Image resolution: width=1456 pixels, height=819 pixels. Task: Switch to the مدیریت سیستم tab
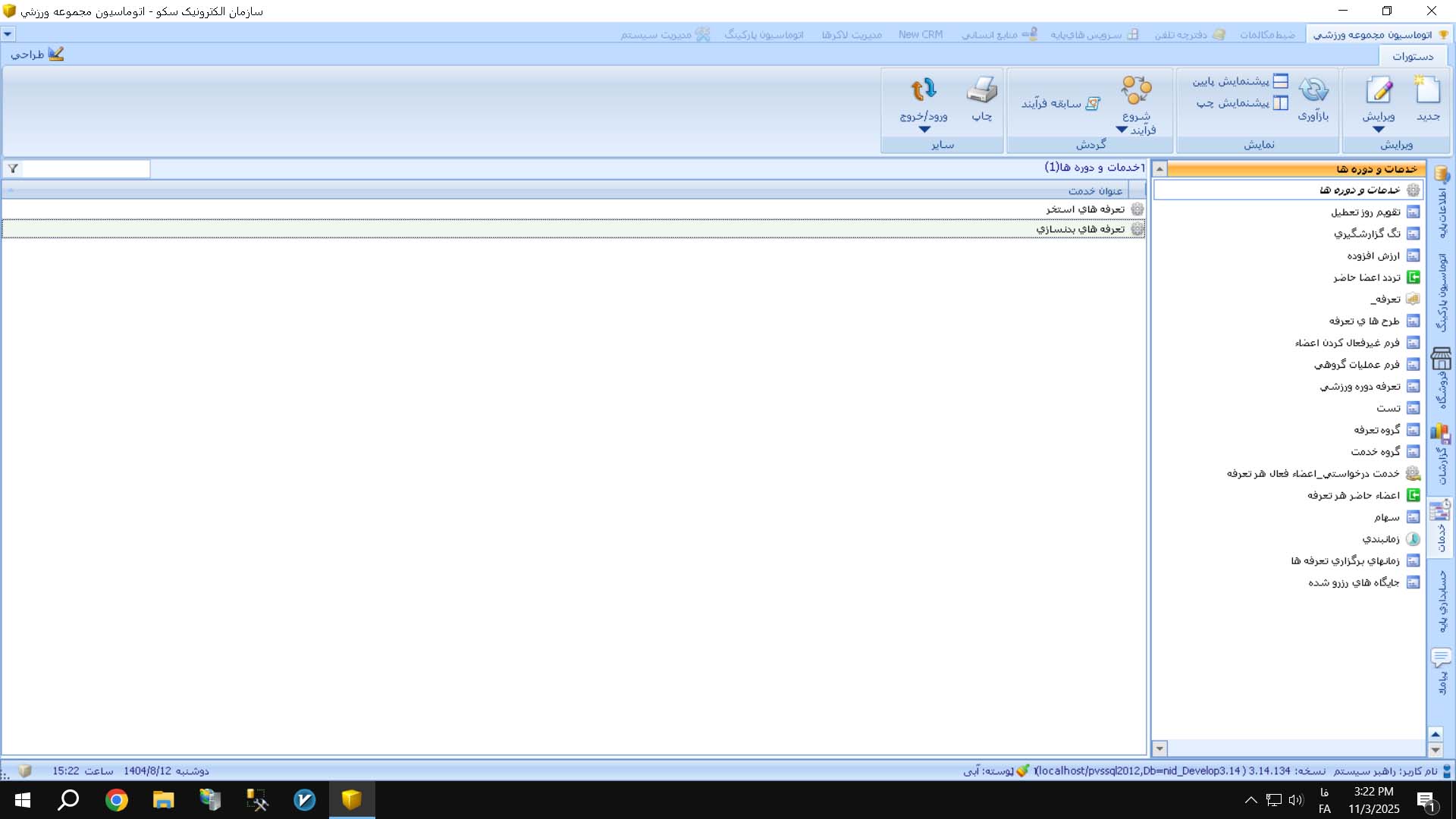(665, 34)
